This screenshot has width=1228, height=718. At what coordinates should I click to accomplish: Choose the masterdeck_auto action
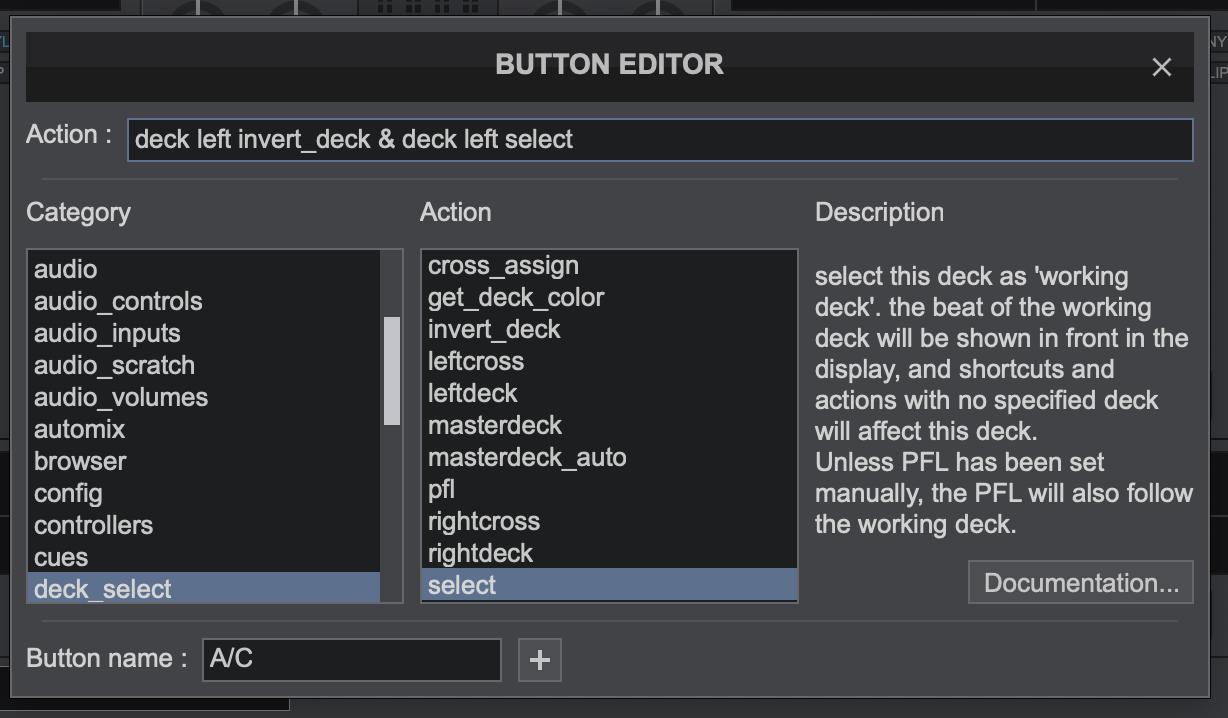[609, 457]
